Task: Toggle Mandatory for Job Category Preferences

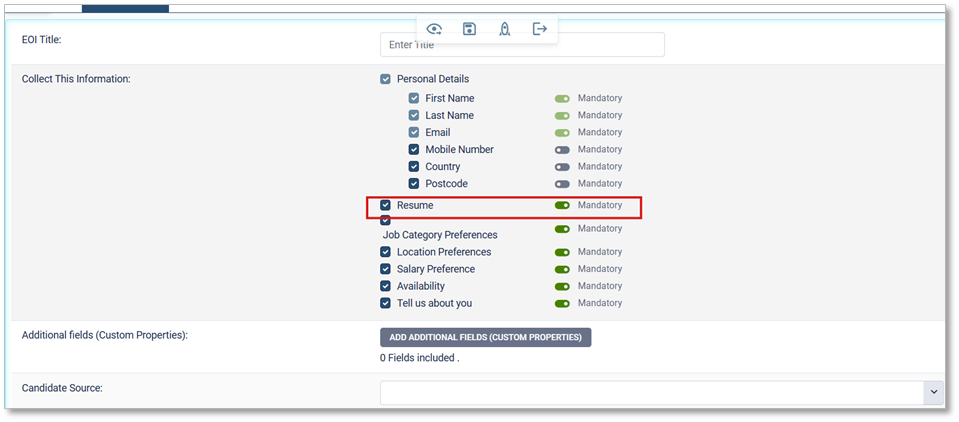Action: (562, 229)
